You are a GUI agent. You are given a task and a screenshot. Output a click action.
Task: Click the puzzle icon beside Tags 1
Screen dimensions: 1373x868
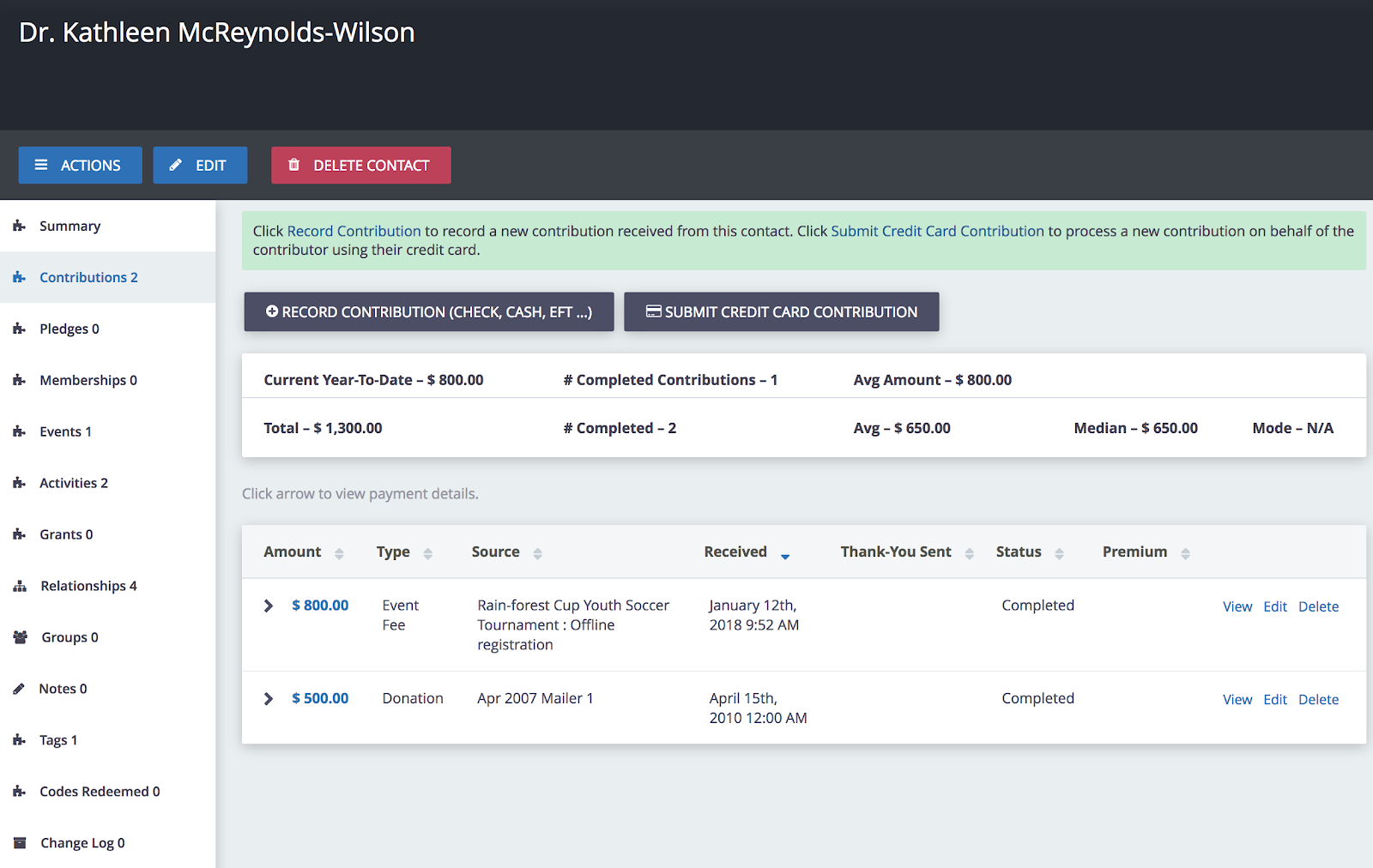[x=19, y=740]
